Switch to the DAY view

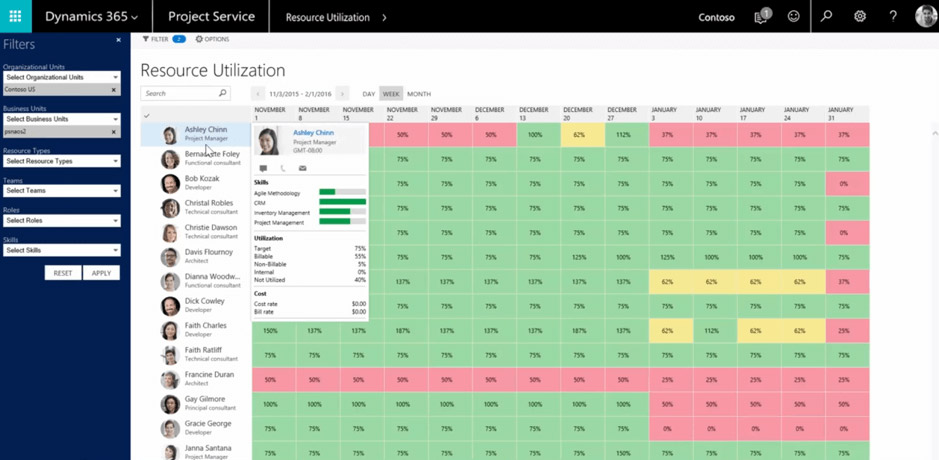tap(369, 94)
